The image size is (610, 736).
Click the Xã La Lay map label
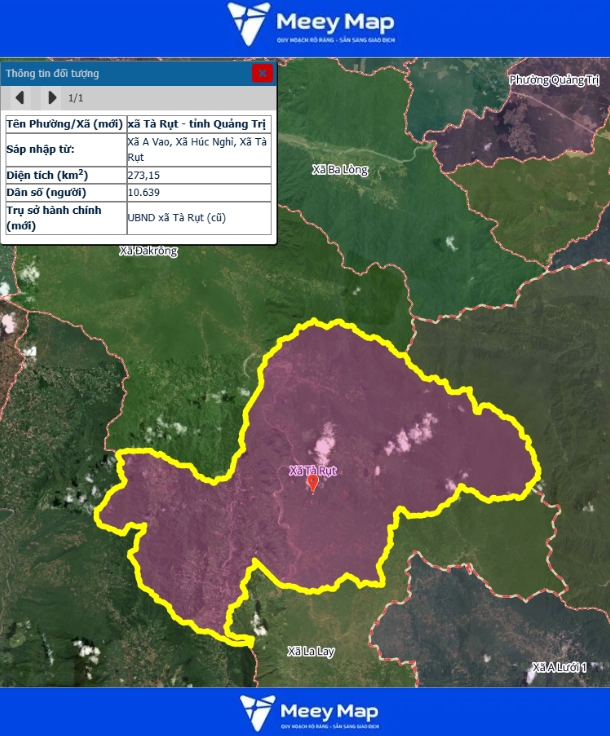point(311,652)
